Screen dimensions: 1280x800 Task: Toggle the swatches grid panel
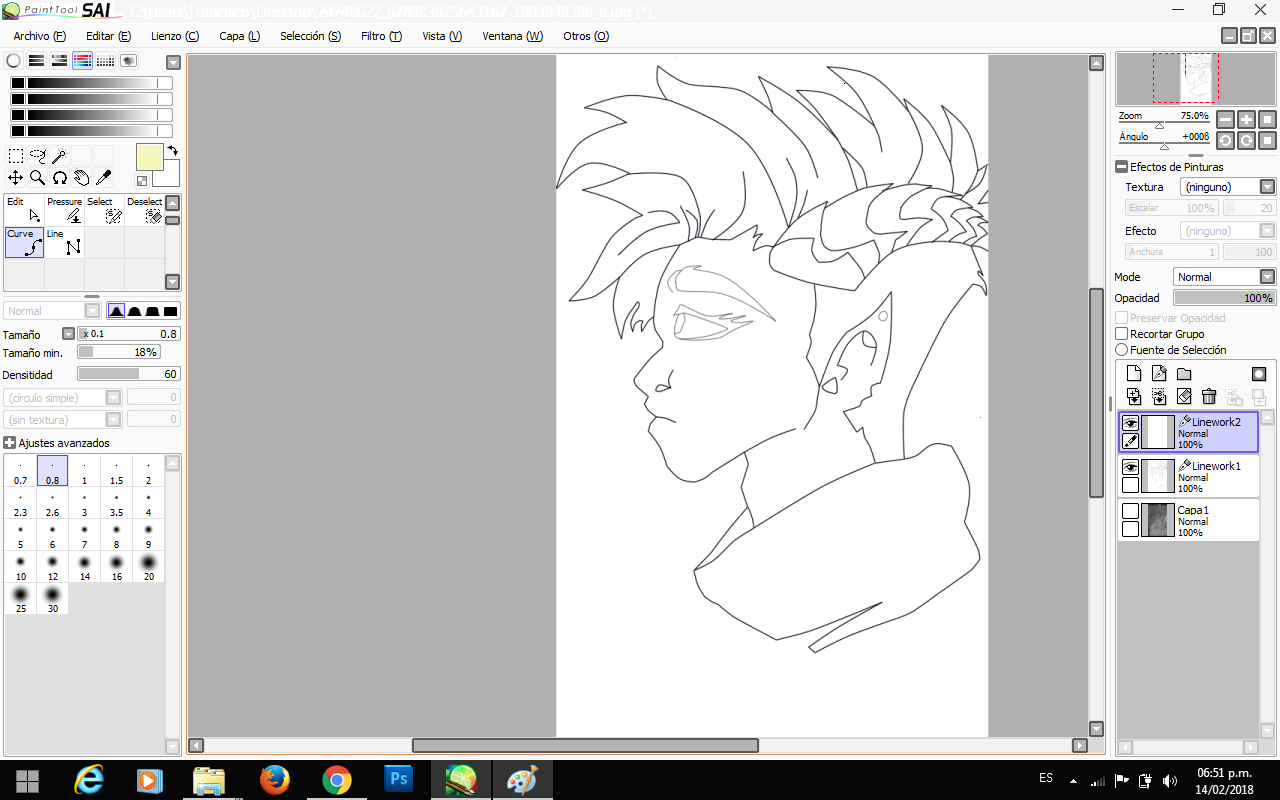(105, 61)
